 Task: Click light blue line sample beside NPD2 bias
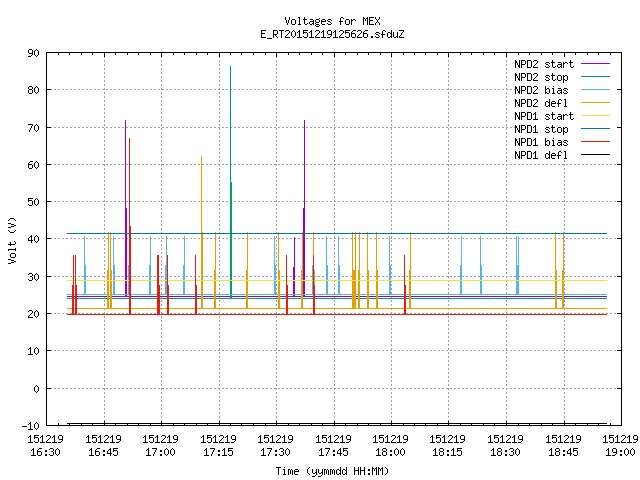(596, 89)
